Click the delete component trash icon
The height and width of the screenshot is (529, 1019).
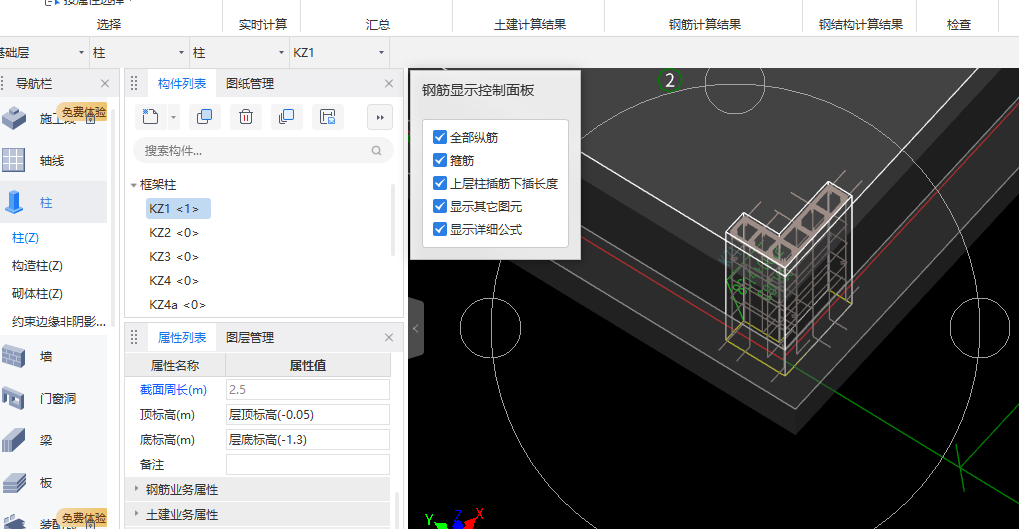tap(246, 117)
